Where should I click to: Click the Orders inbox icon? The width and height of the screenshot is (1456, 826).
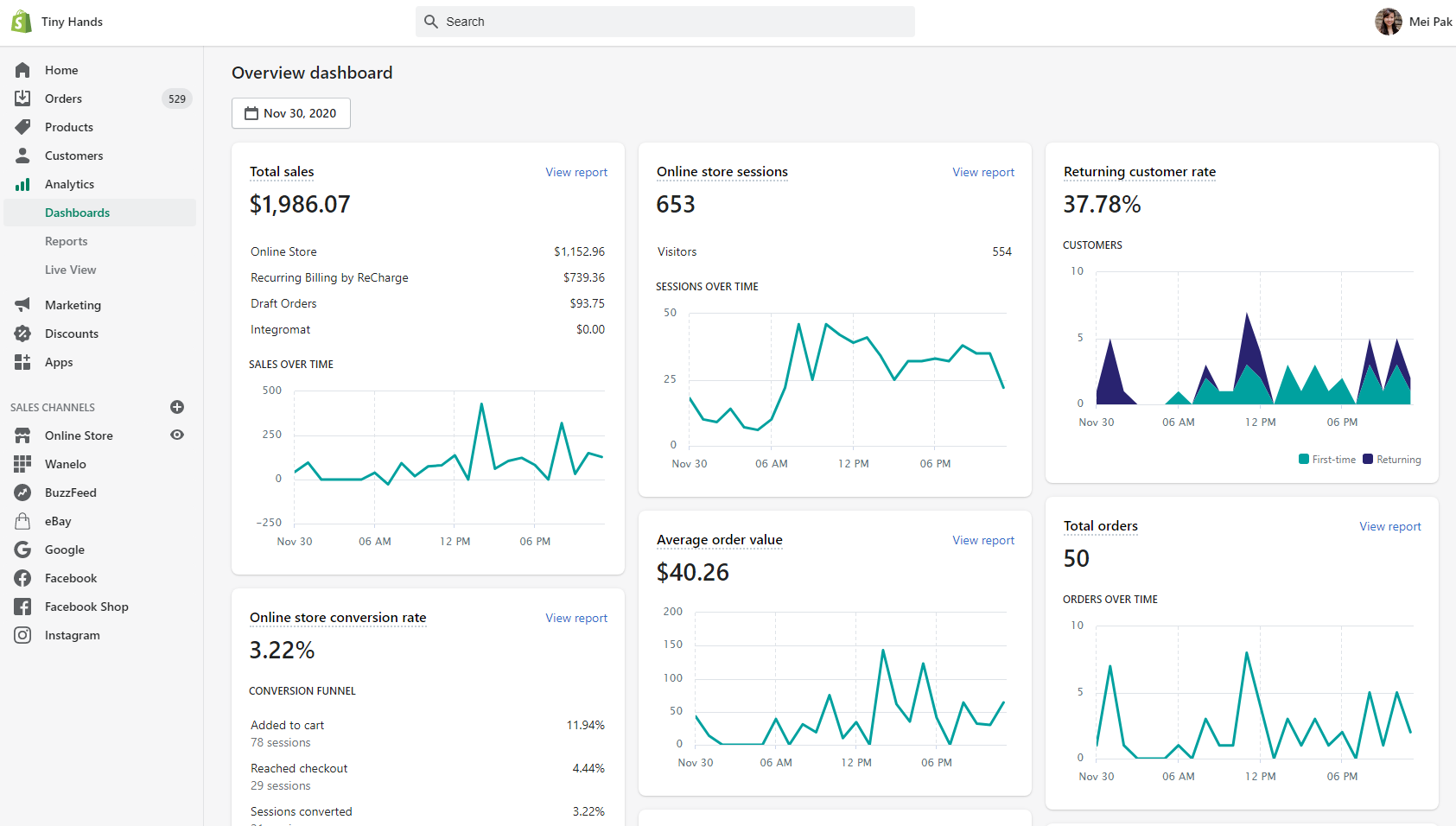point(22,98)
